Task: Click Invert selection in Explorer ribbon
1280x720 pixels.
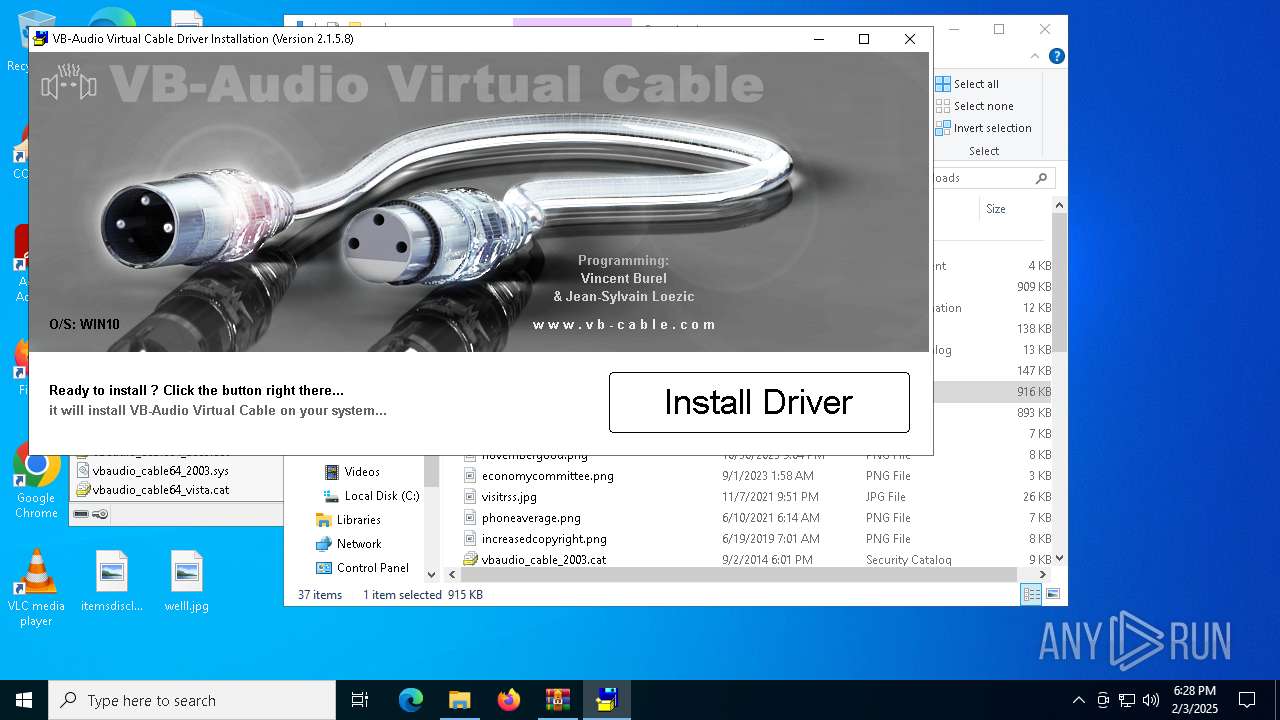Action: click(x=983, y=128)
